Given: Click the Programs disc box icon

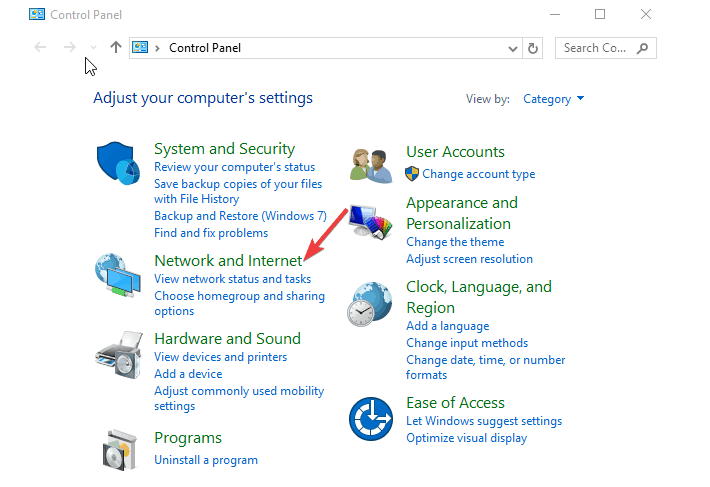Looking at the screenshot, I should pyautogui.click(x=120, y=450).
